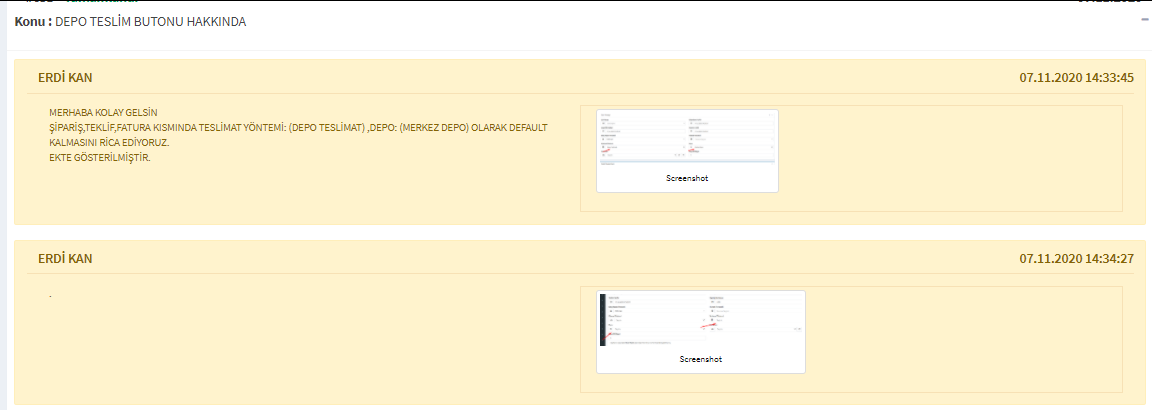Click the Konu label in header
This screenshot has height=410, width=1152.
pyautogui.click(x=32, y=21)
